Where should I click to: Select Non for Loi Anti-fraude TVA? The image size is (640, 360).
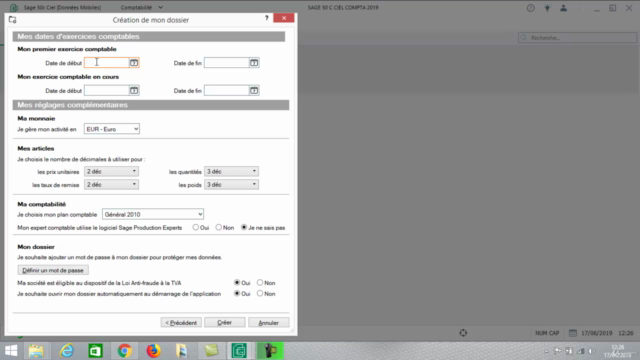tap(260, 282)
